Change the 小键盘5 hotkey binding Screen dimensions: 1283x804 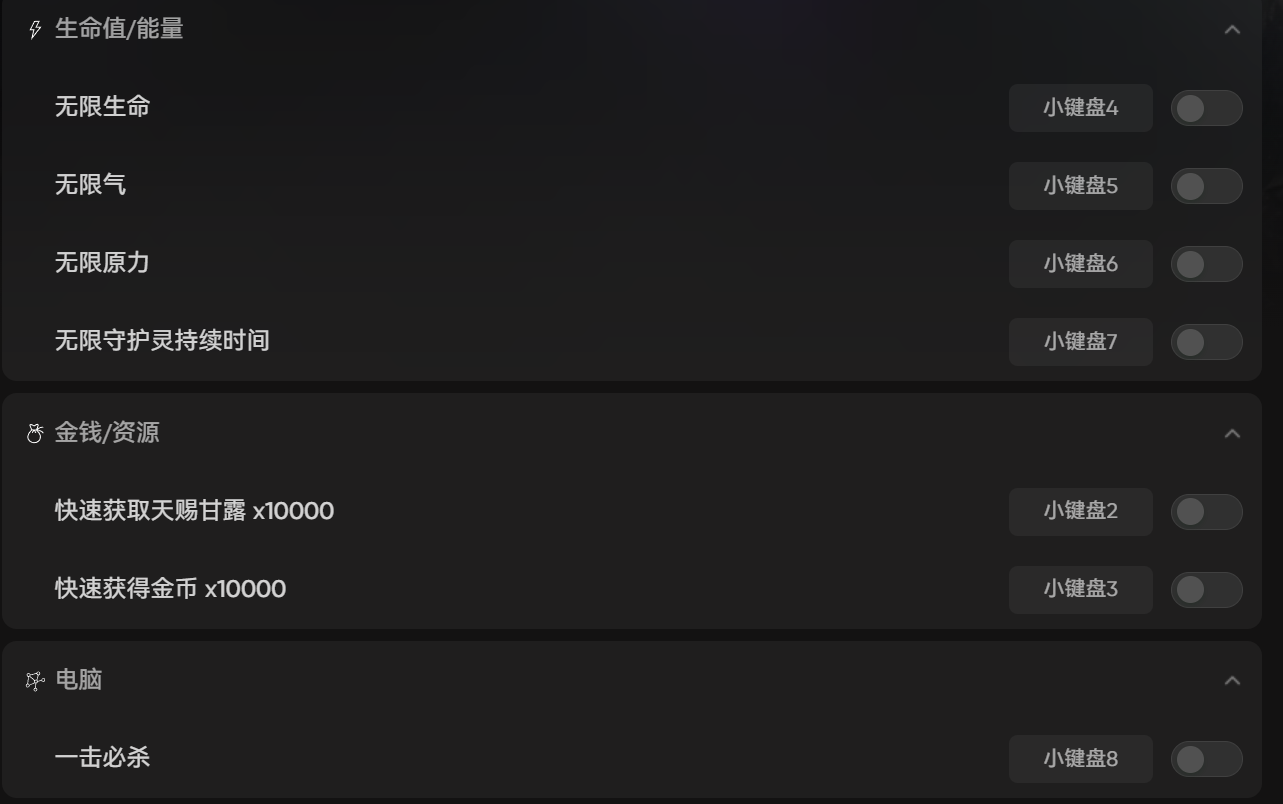click(1080, 186)
